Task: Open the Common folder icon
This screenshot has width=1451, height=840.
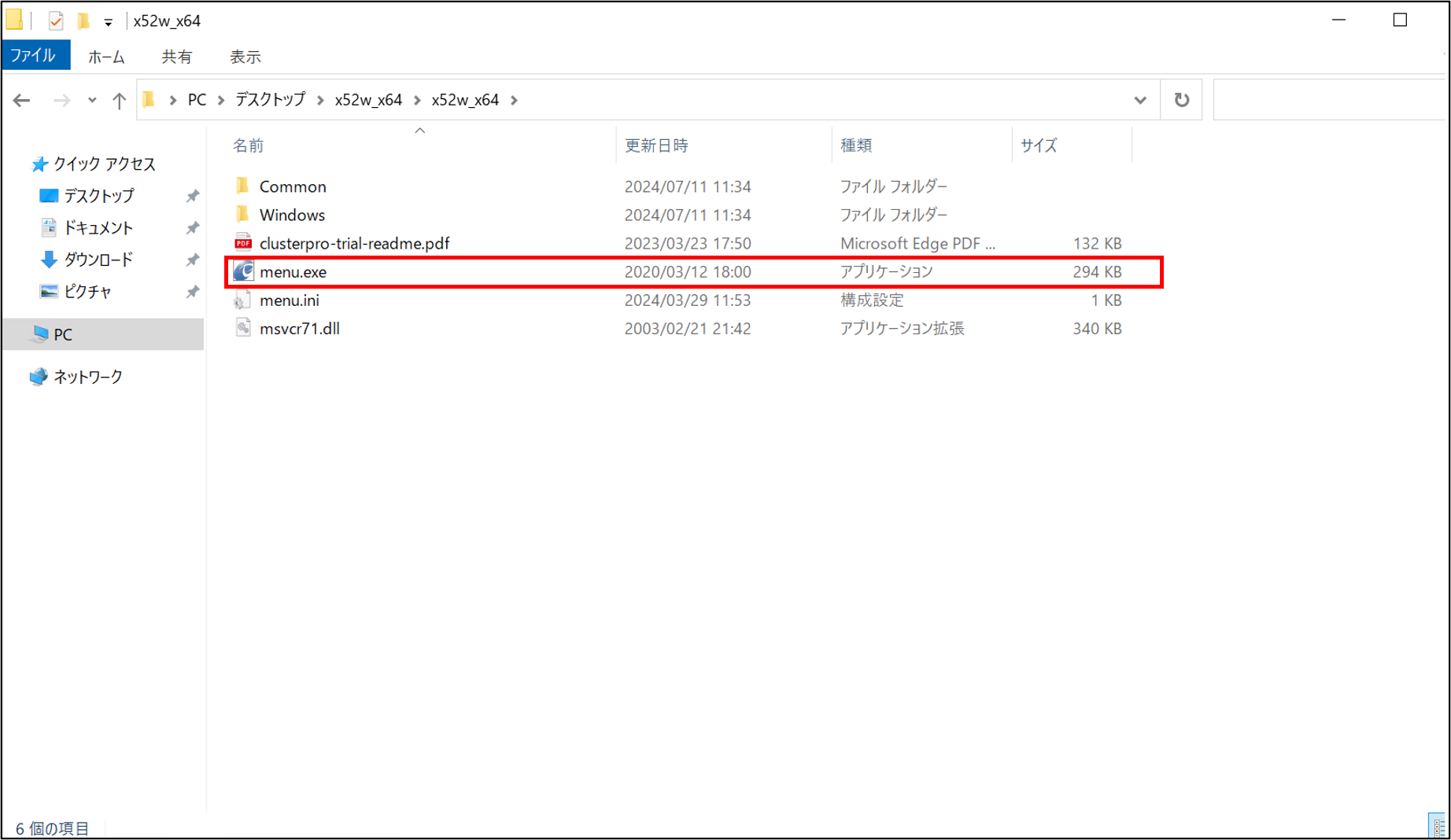Action: tap(243, 186)
